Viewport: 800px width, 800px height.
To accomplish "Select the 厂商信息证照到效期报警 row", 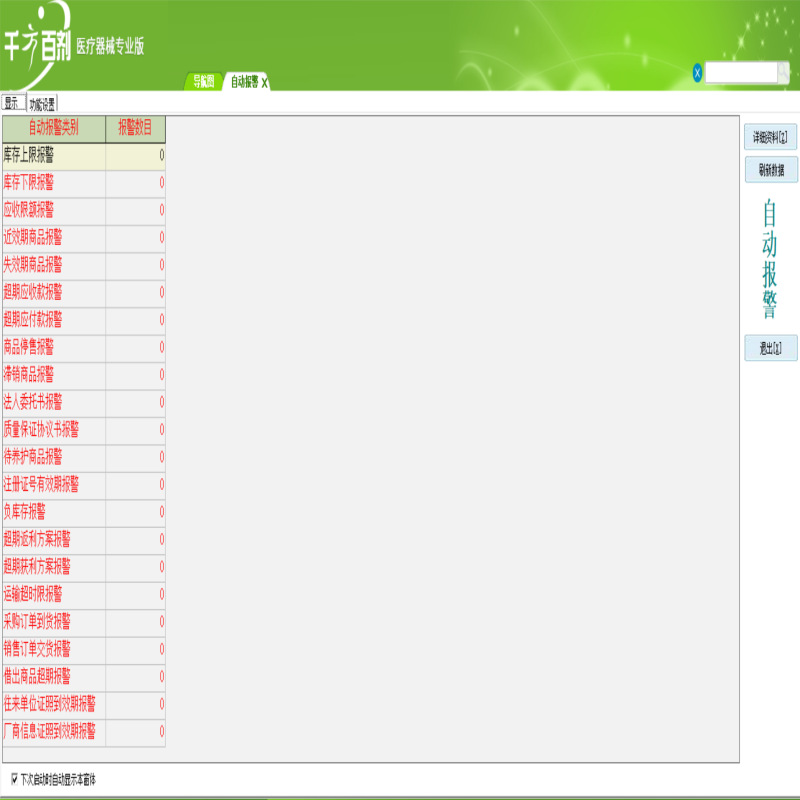I will [x=60, y=730].
